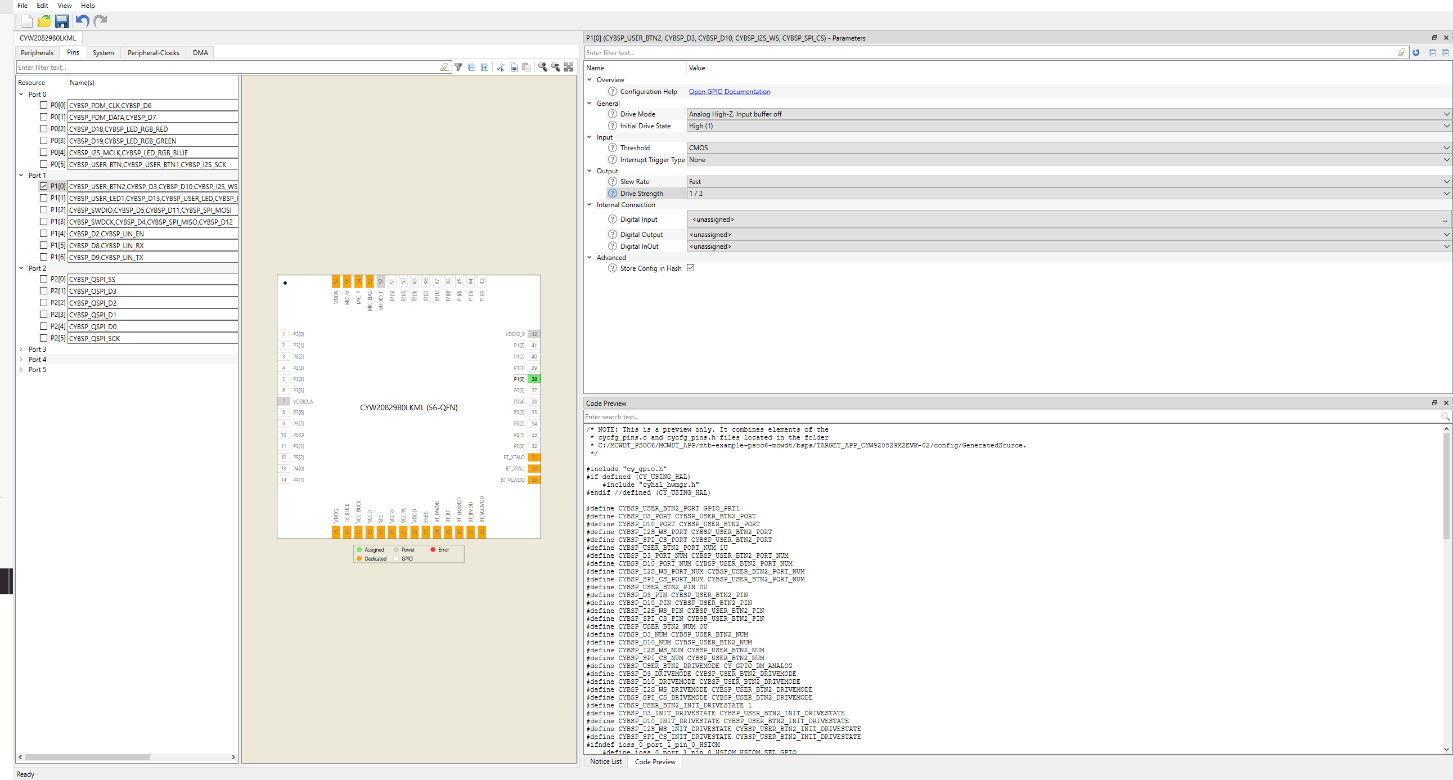Disable the P1[0] pin checkbox
The image size is (1453, 780).
coord(43,186)
